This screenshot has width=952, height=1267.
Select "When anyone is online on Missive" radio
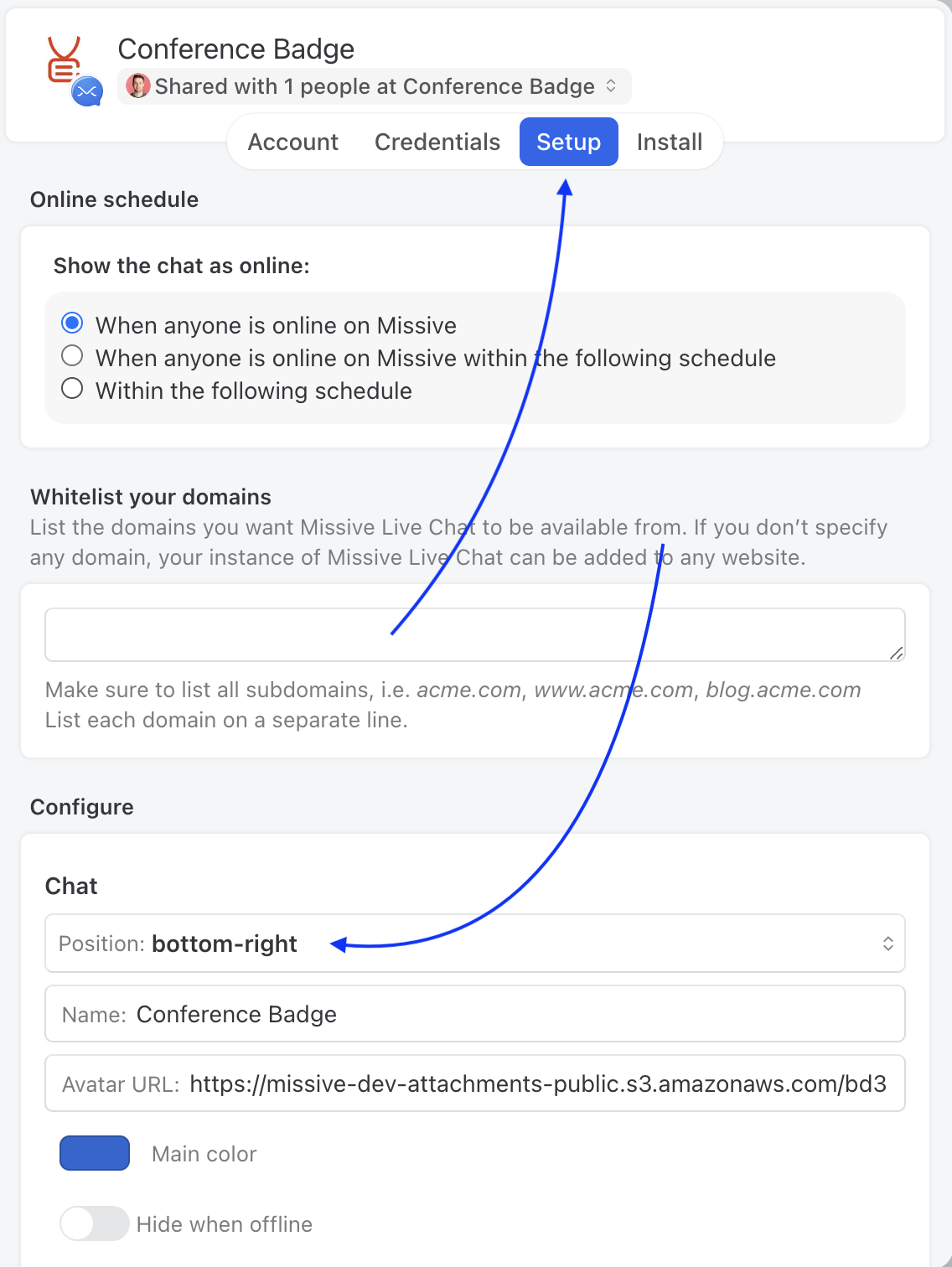(x=73, y=323)
